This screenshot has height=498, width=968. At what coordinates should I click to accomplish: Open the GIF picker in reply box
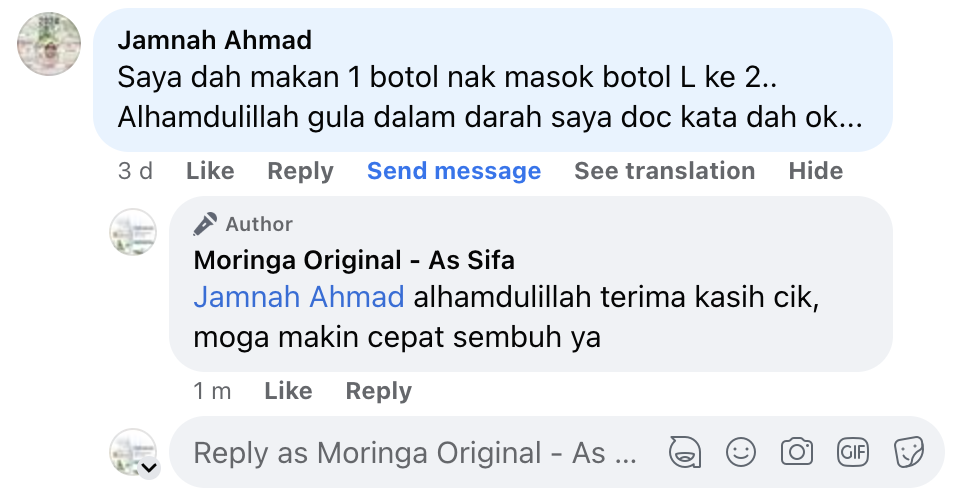(853, 453)
